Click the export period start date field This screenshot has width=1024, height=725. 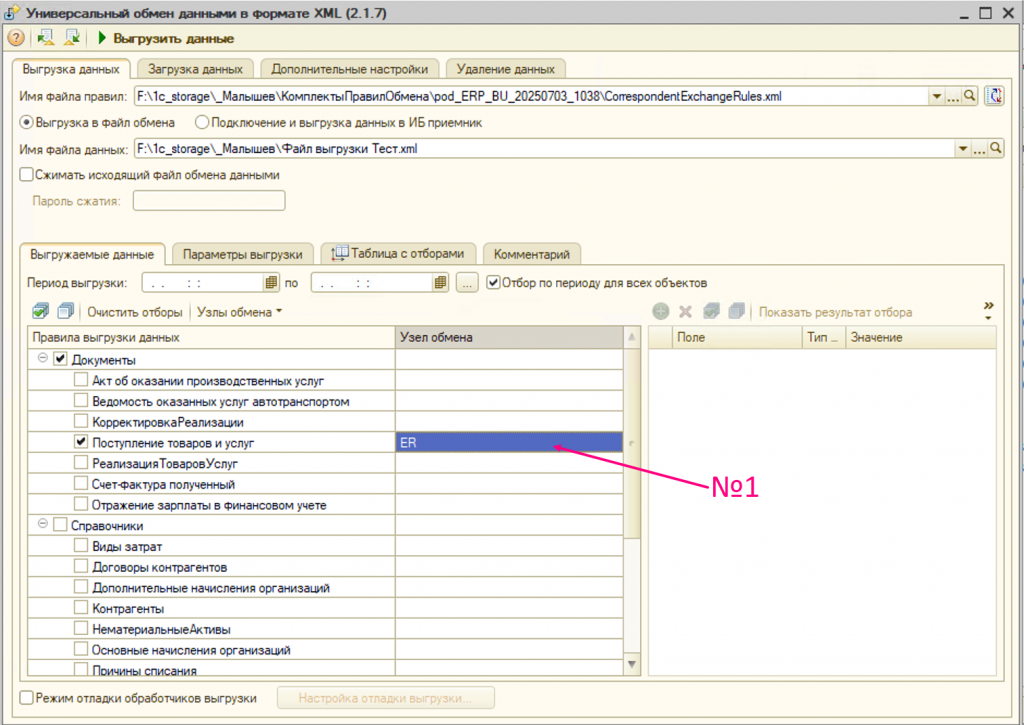click(203, 283)
